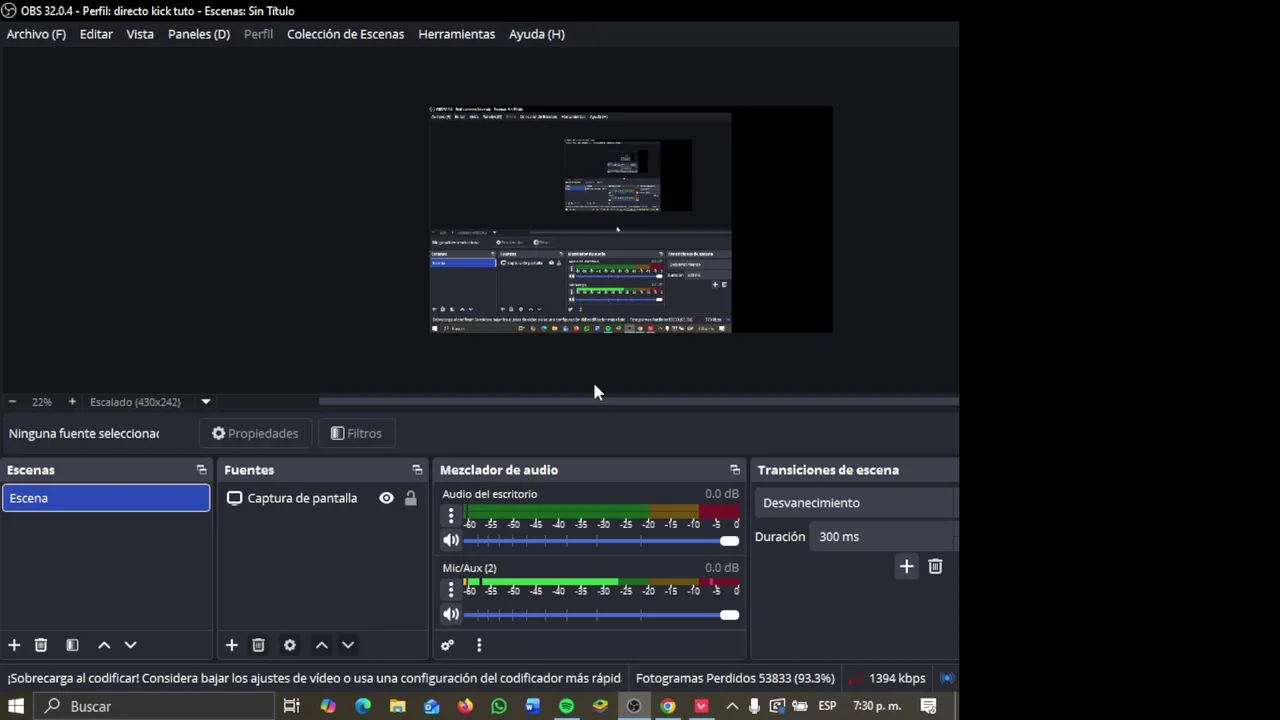The image size is (1280, 720).
Task: Open Archivo (F) menu
Action: tap(36, 34)
